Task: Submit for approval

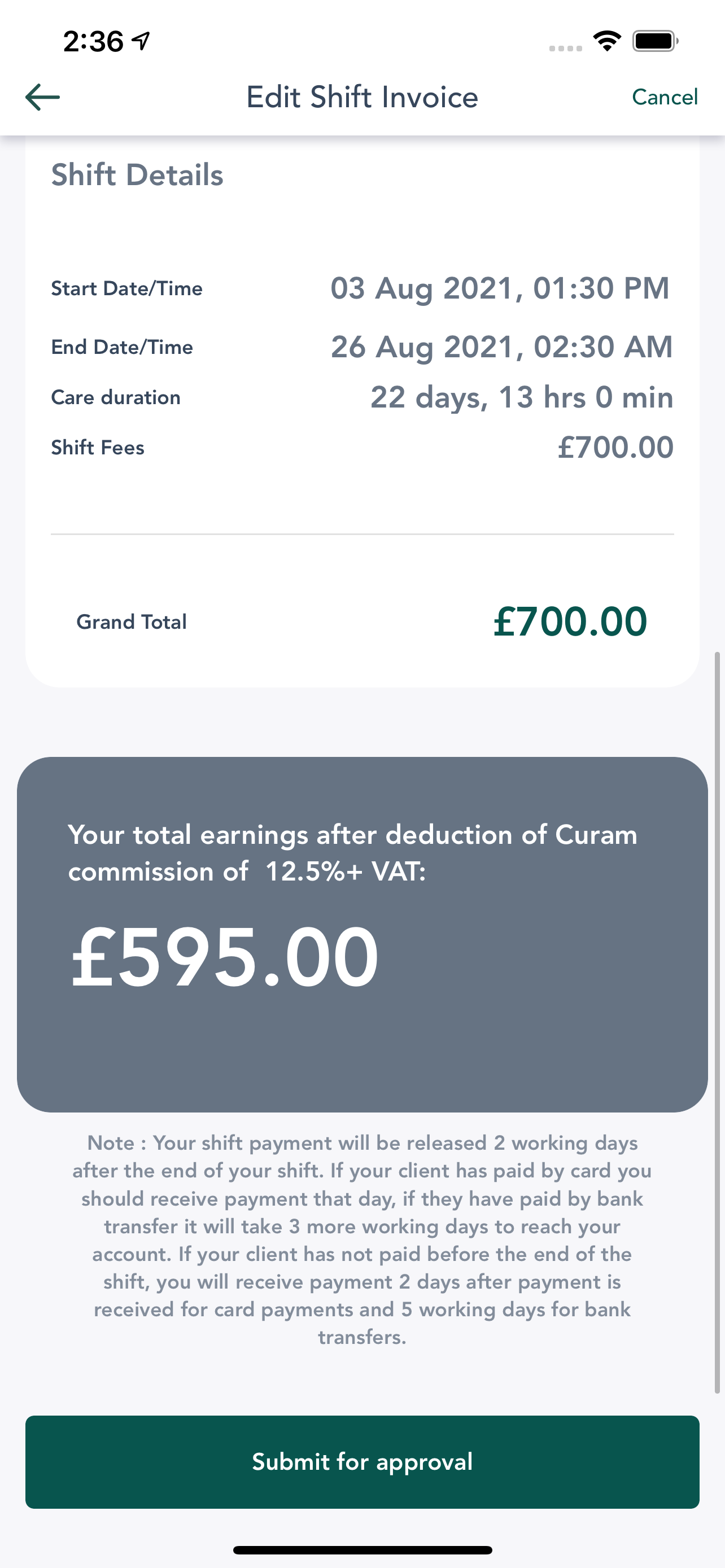Action: (x=362, y=1461)
